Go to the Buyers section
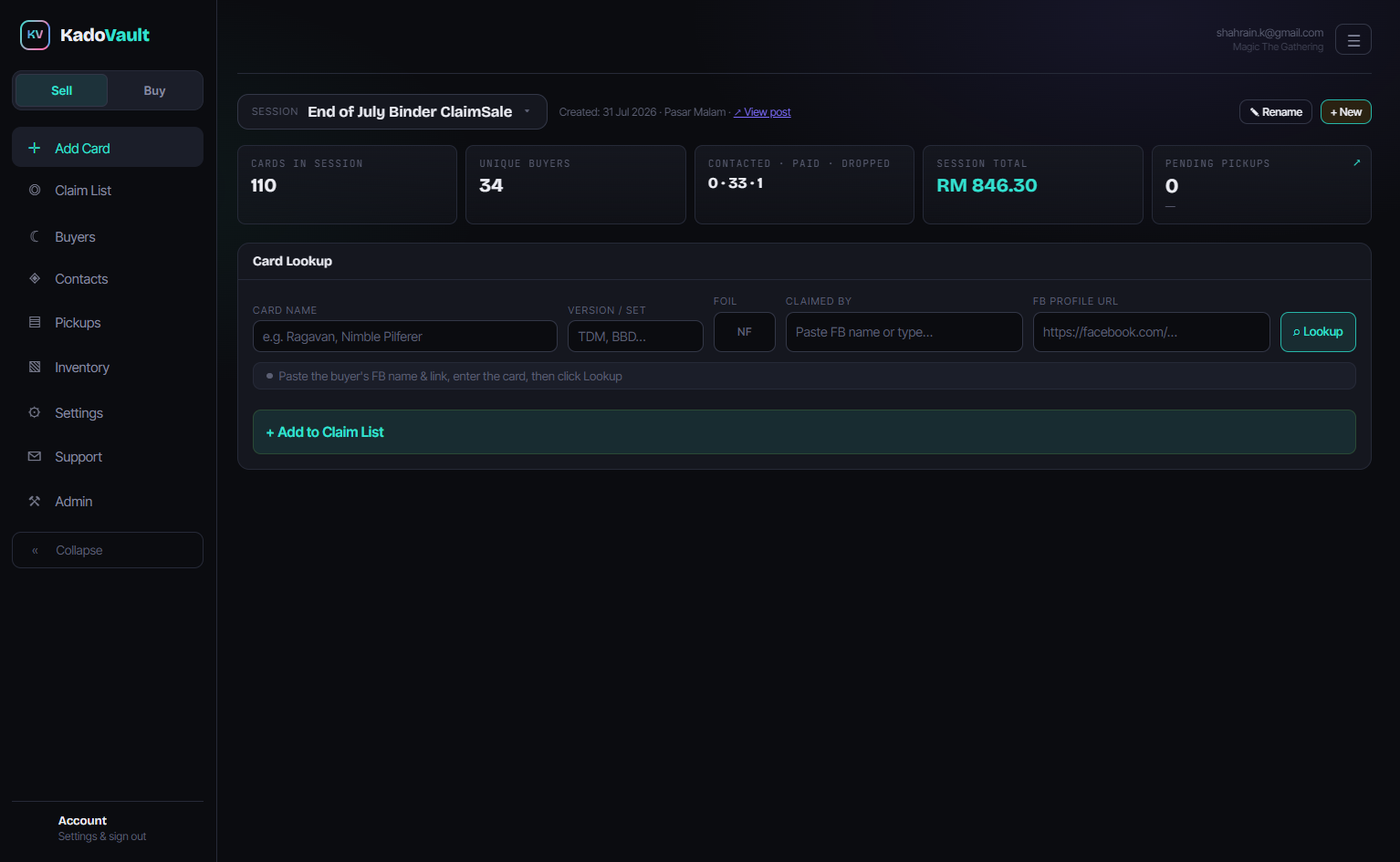The width and height of the screenshot is (1400, 862). 108,236
